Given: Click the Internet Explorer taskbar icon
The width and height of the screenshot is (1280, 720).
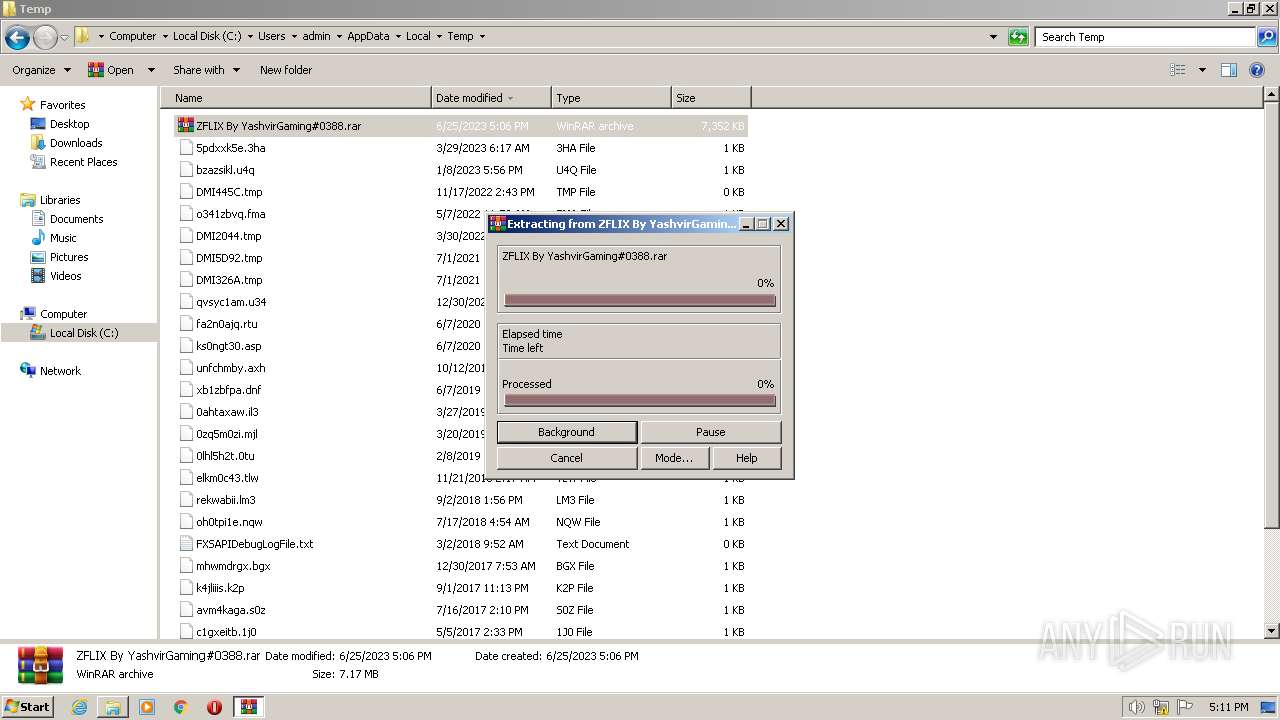Looking at the screenshot, I should (79, 707).
